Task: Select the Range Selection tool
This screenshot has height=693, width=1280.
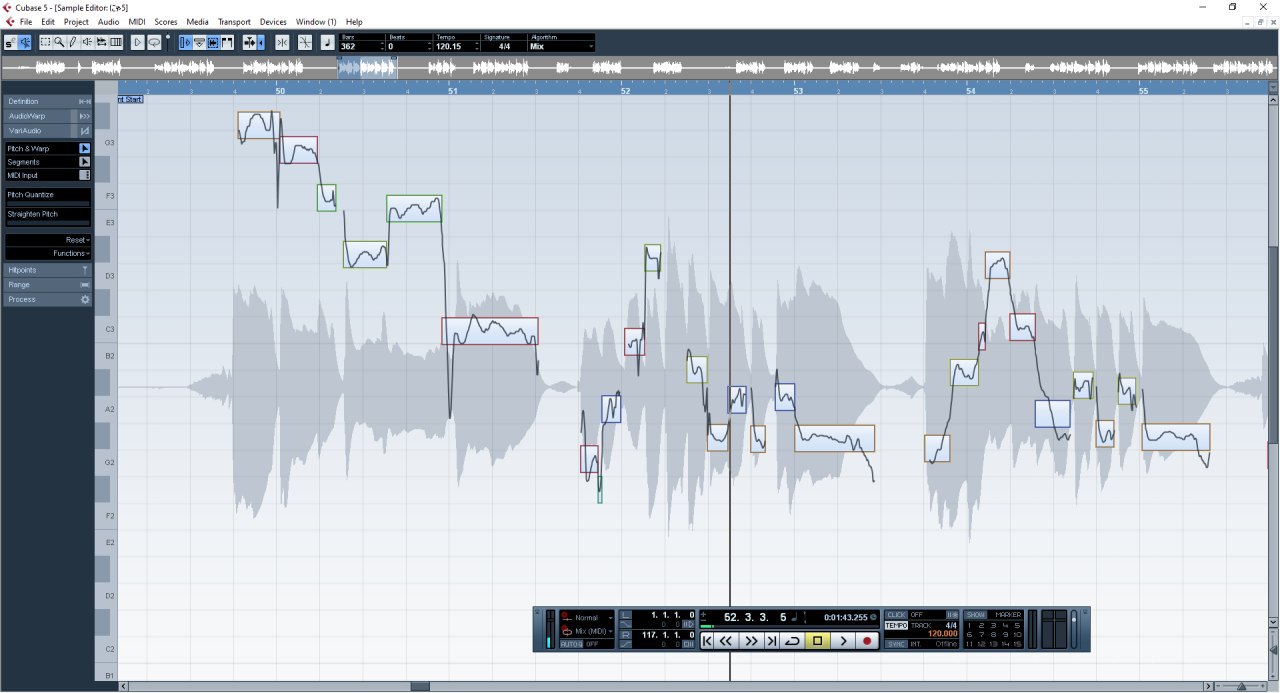Action: (x=46, y=43)
